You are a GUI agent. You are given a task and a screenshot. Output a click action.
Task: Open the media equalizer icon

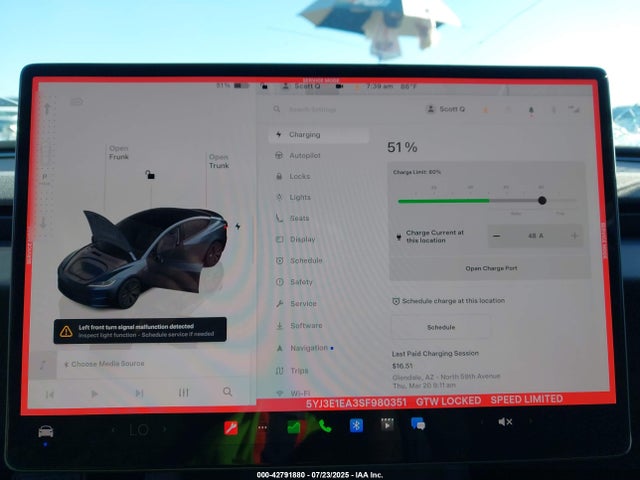click(184, 393)
